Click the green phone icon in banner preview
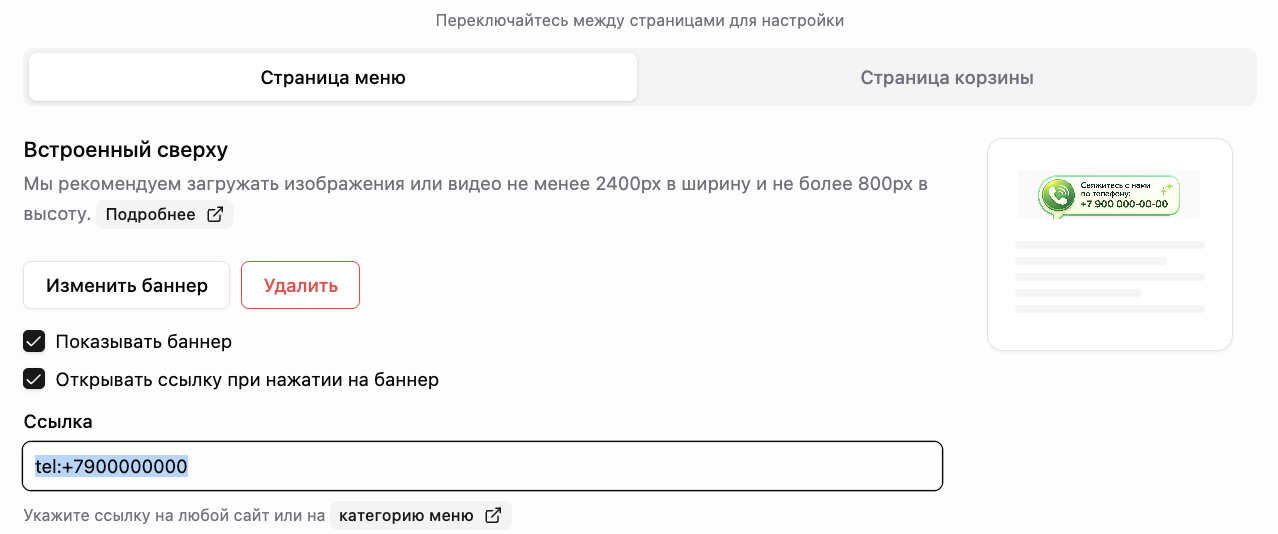The height and width of the screenshot is (534, 1278). pyautogui.click(x=1056, y=196)
